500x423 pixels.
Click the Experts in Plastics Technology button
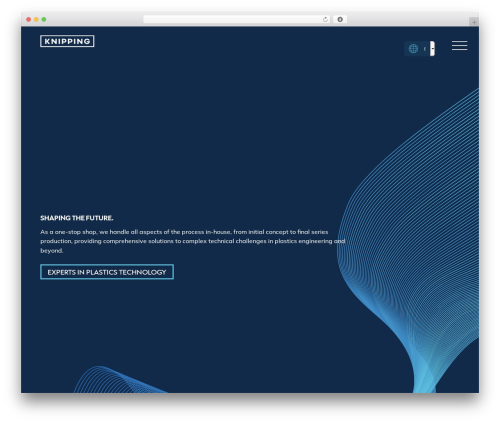tap(107, 272)
